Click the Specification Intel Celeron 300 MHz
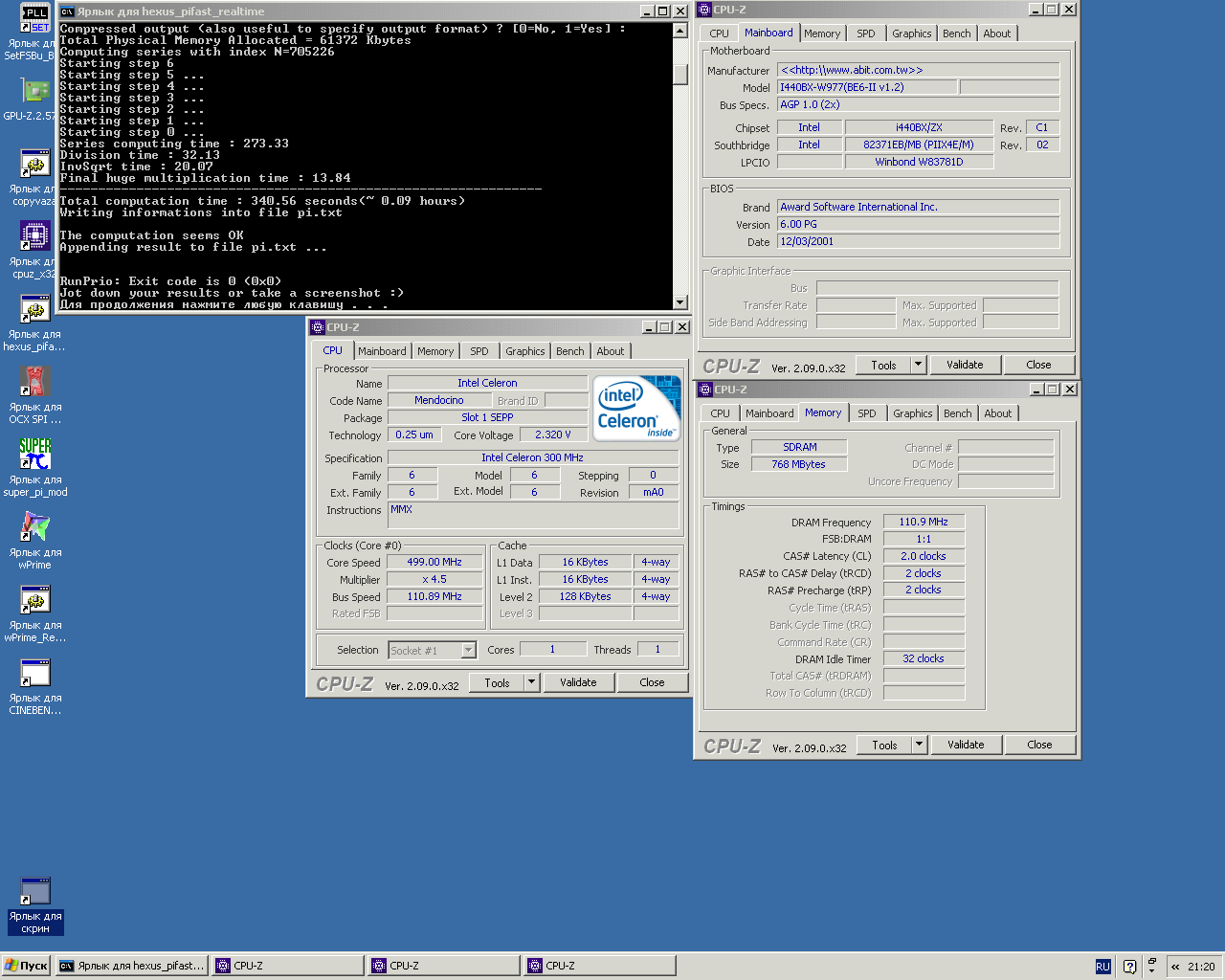Image resolution: width=1225 pixels, height=980 pixels. tap(533, 457)
